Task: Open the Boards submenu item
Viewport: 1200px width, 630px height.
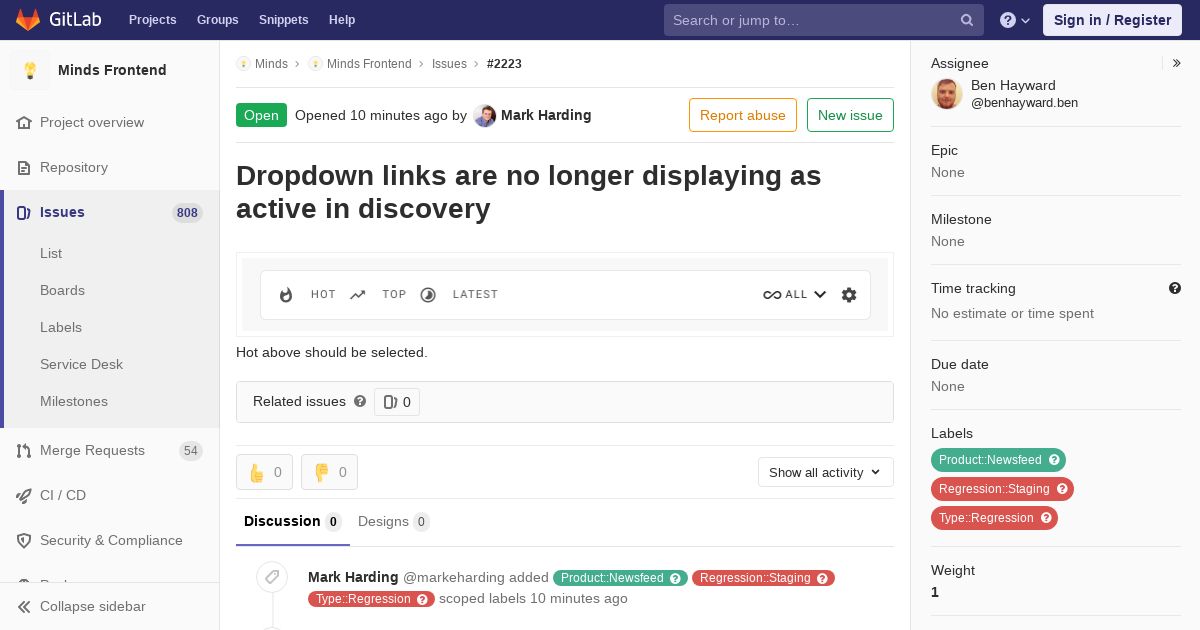Action: (x=62, y=290)
